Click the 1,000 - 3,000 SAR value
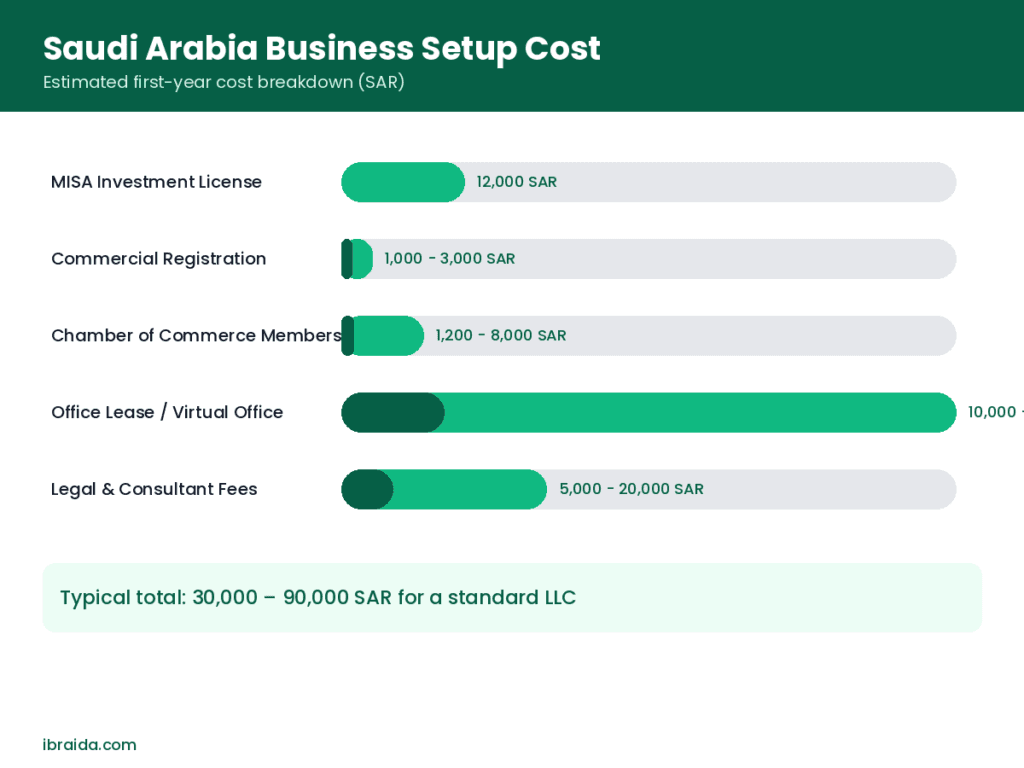 tap(449, 259)
